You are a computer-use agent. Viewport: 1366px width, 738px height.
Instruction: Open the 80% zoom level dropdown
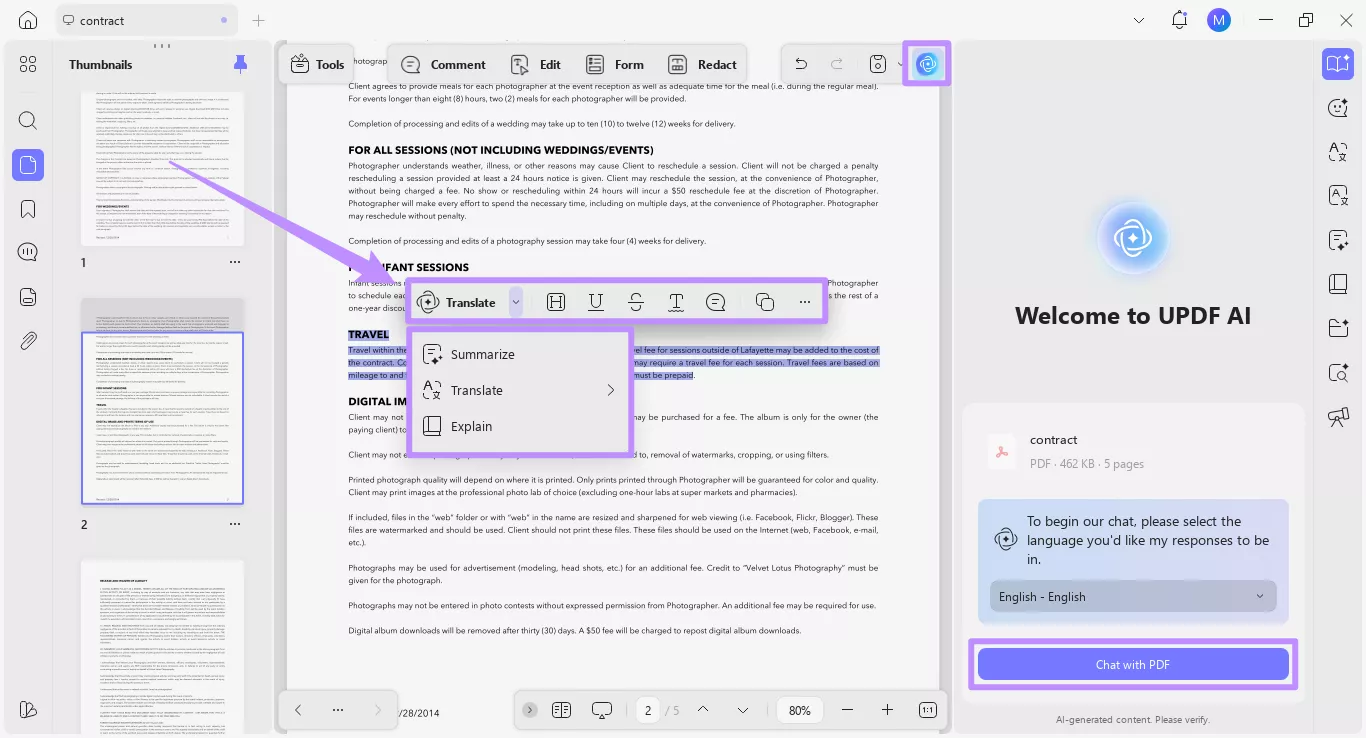[x=800, y=710]
